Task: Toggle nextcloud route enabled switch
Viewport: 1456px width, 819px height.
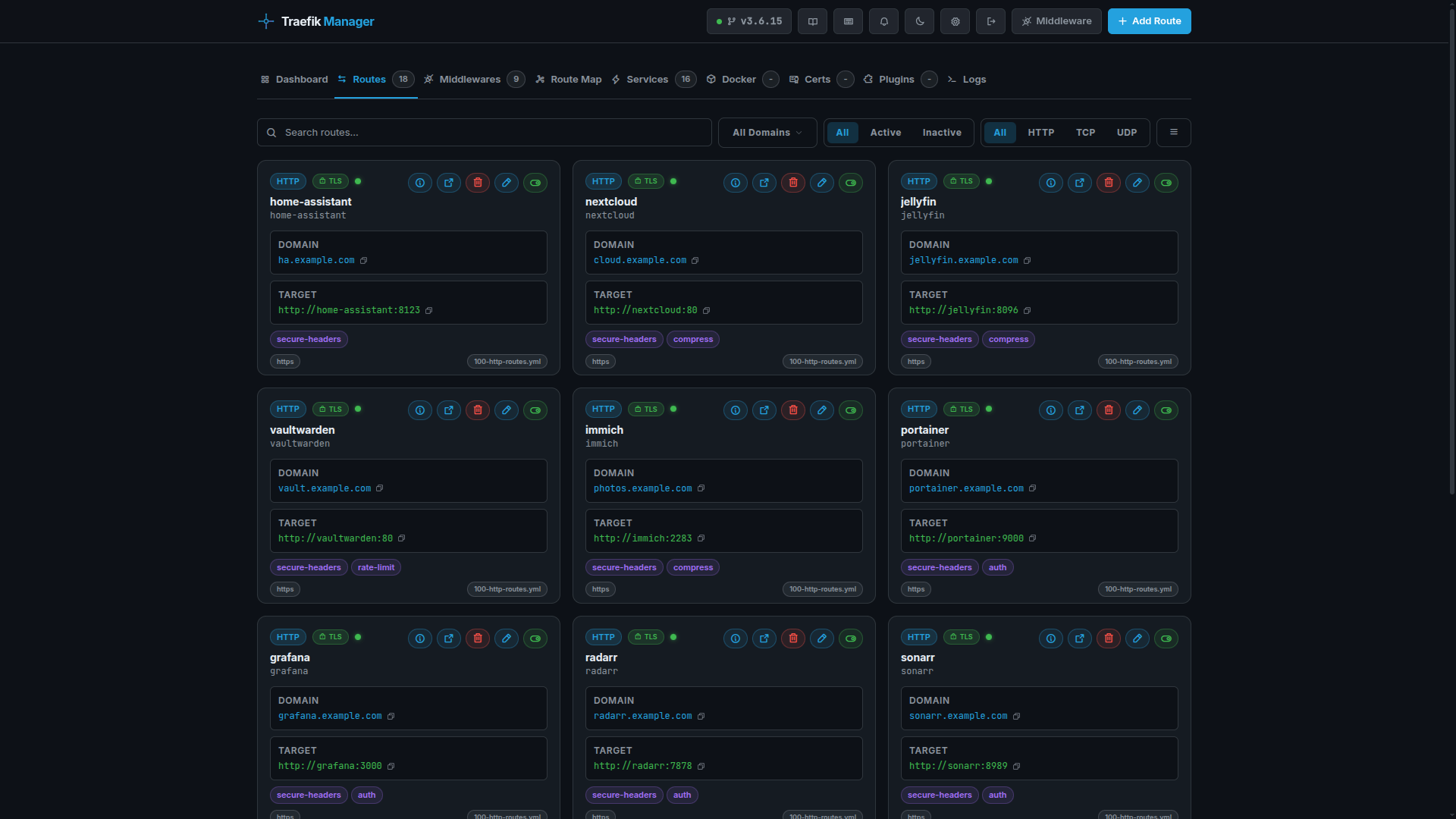Action: point(851,183)
